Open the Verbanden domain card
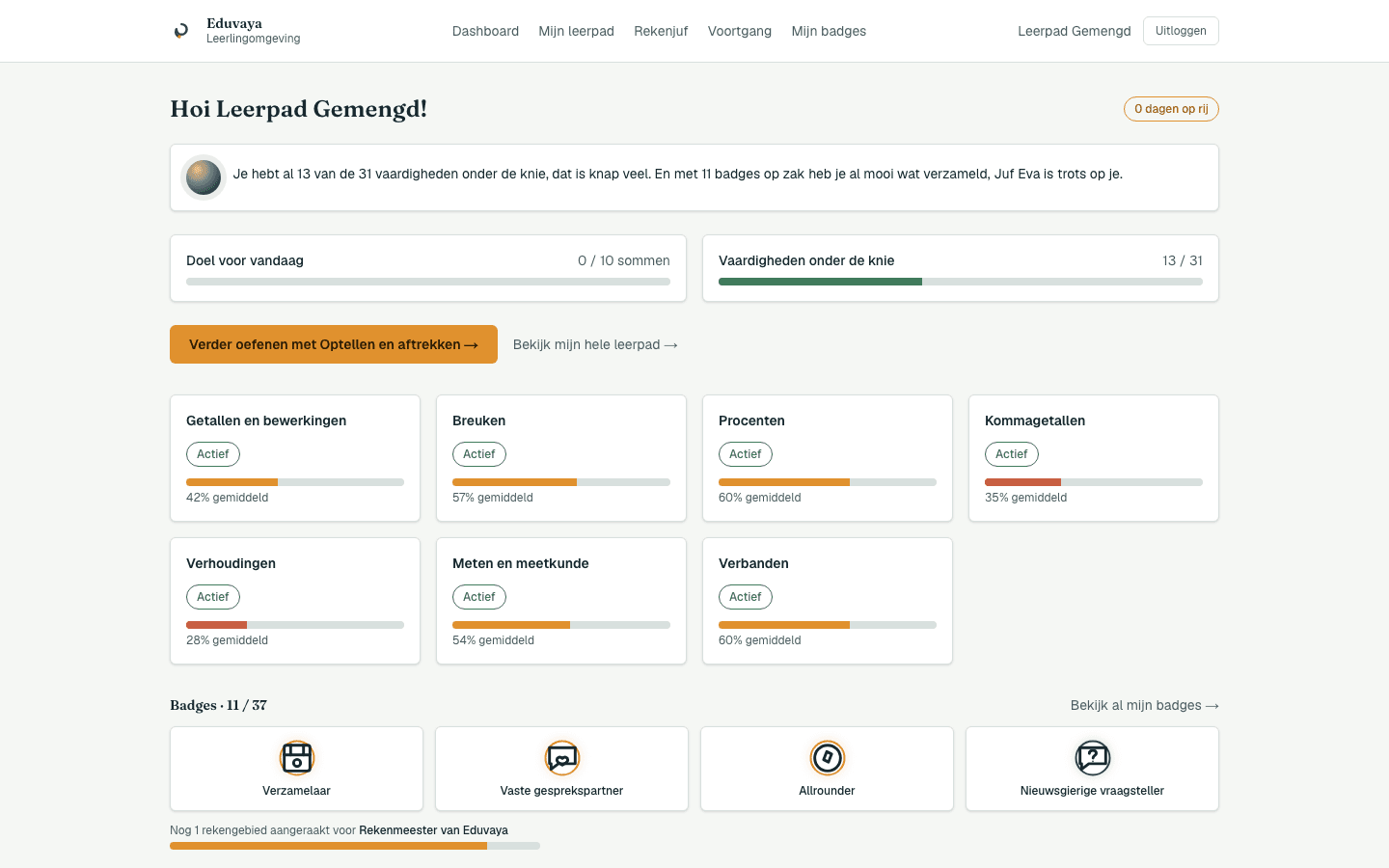 pos(828,601)
